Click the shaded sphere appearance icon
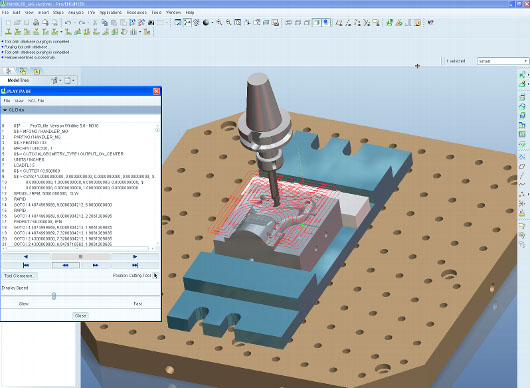The image size is (530, 388). click(x=206, y=23)
